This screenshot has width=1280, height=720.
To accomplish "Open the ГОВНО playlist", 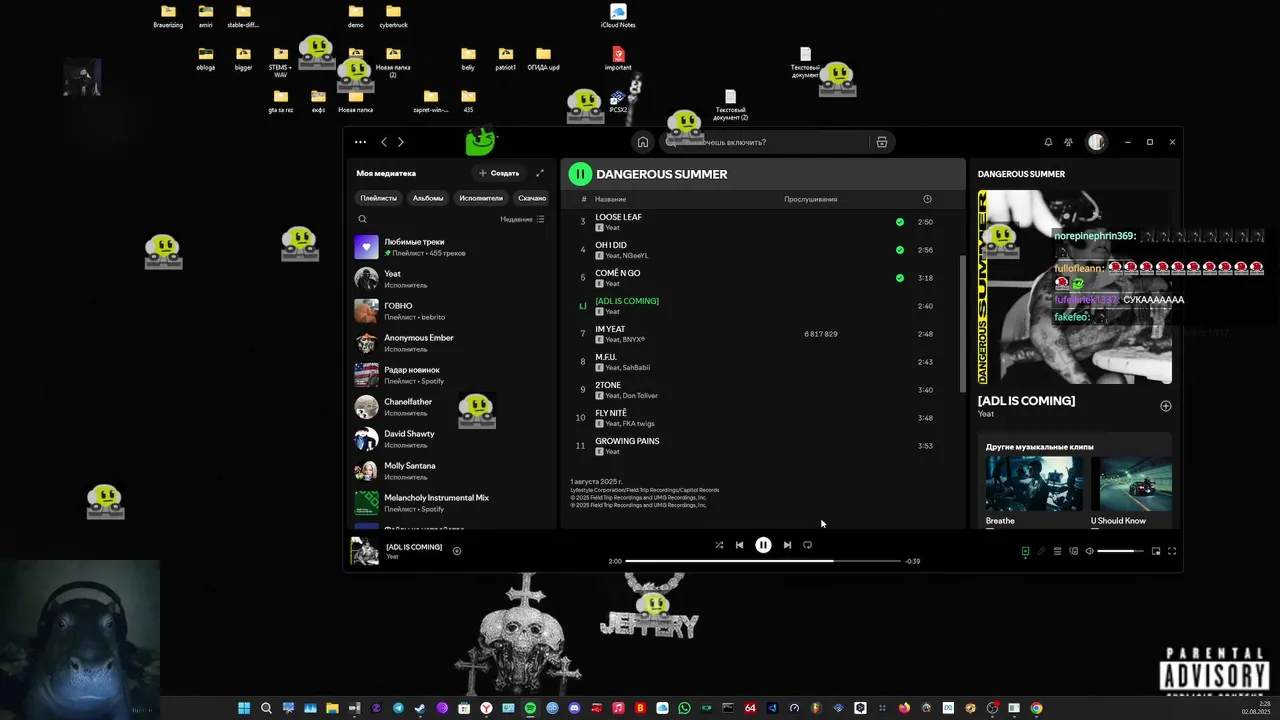I will click(x=452, y=311).
